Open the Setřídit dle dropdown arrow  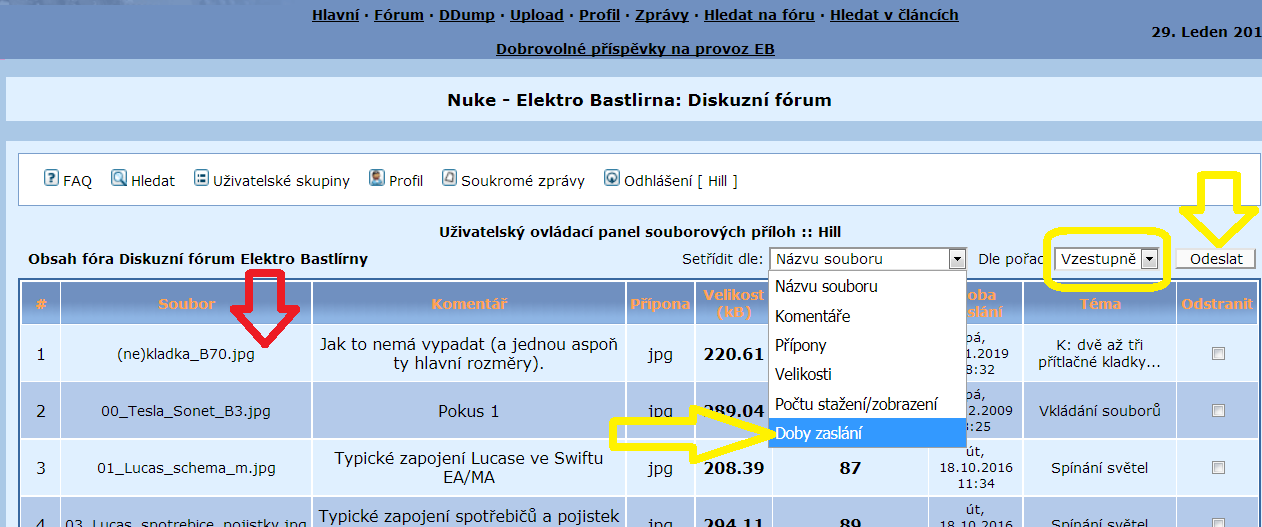[957, 259]
